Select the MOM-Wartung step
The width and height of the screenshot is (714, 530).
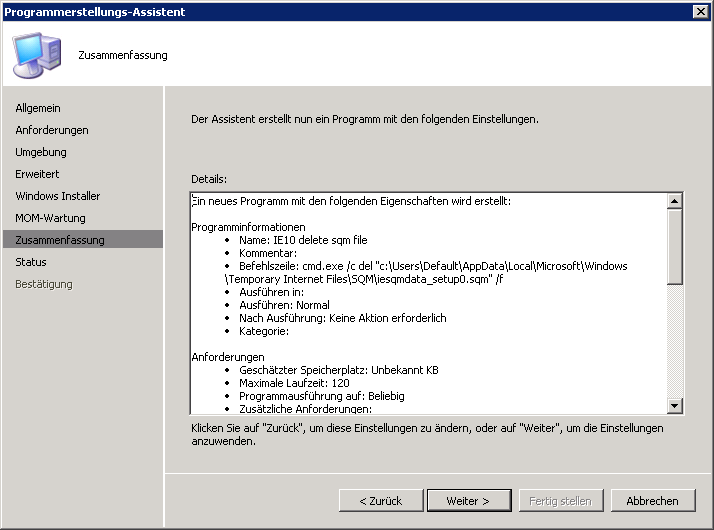pos(50,218)
